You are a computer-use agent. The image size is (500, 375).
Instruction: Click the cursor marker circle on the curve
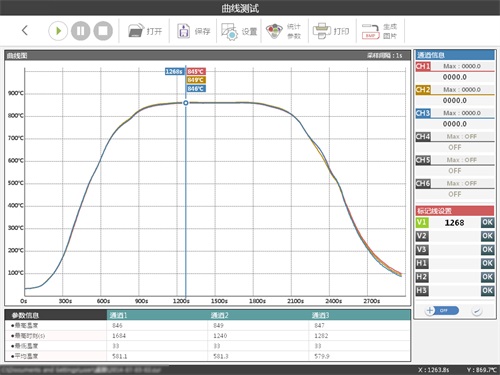click(x=186, y=103)
